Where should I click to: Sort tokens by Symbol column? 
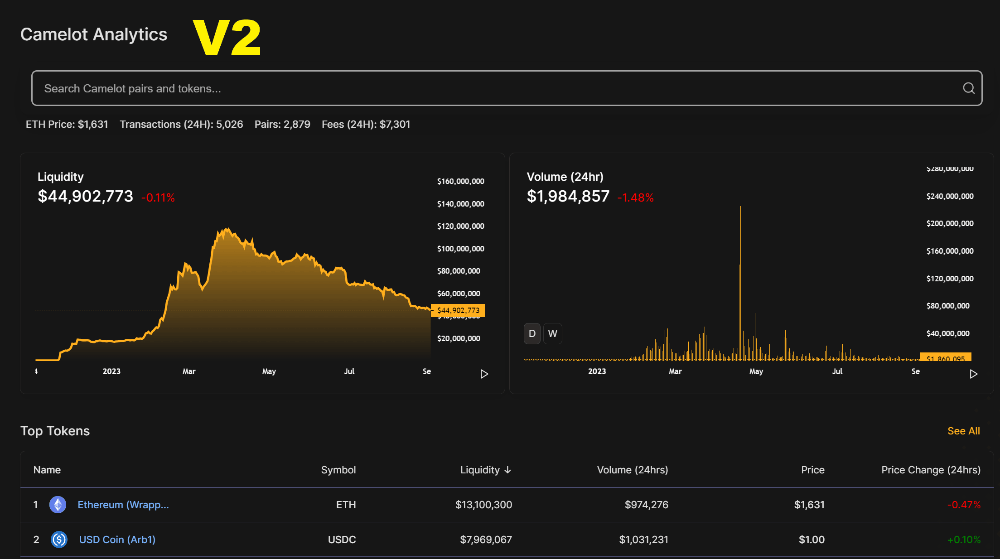[338, 470]
